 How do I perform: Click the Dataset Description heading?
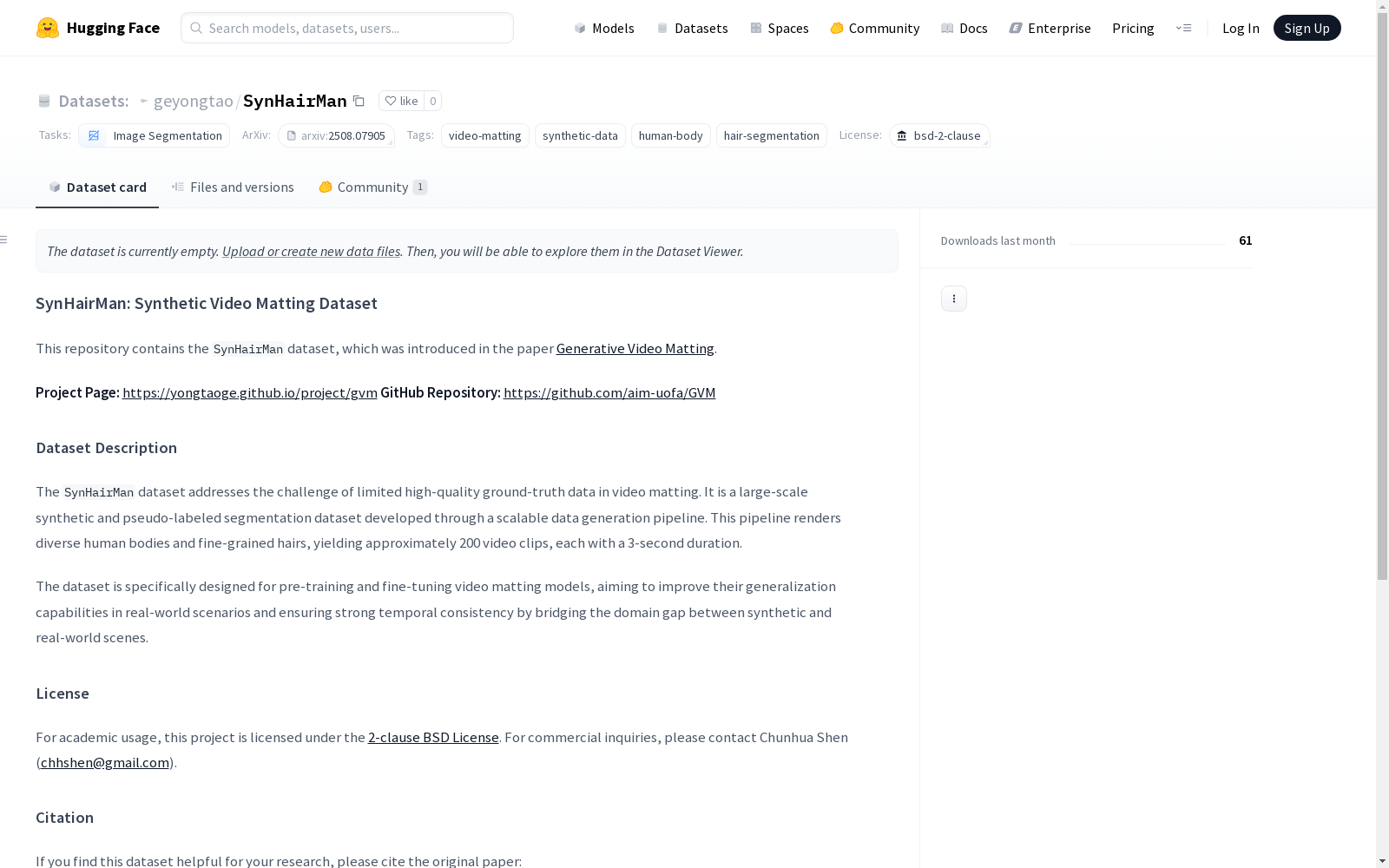coord(107,448)
